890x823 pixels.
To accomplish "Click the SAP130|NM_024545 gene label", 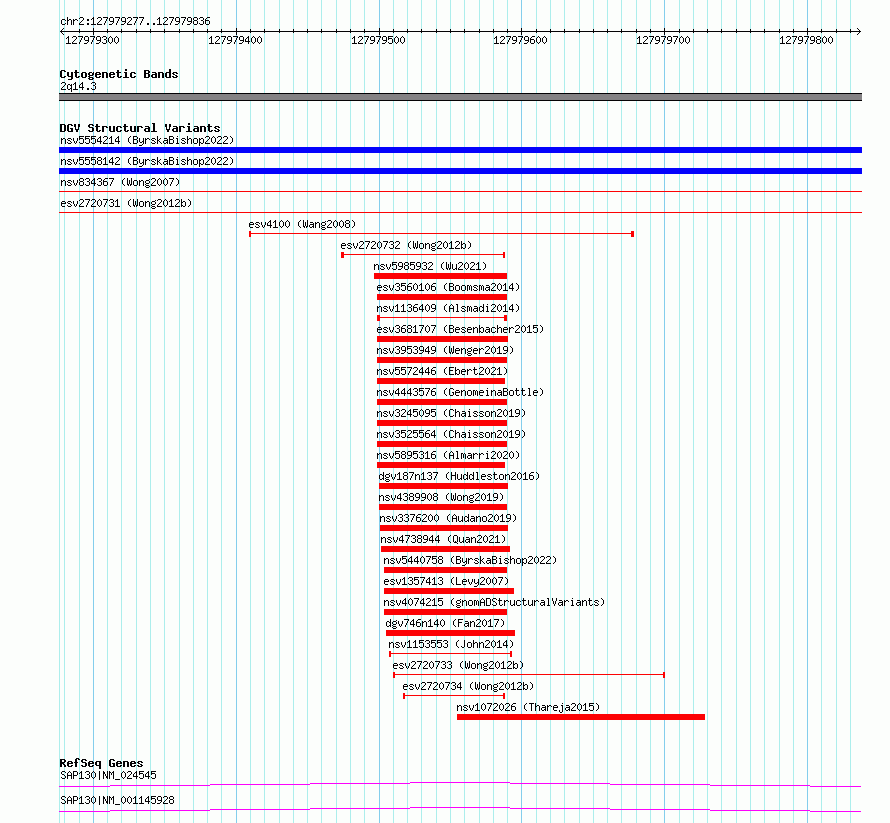I will pos(108,775).
